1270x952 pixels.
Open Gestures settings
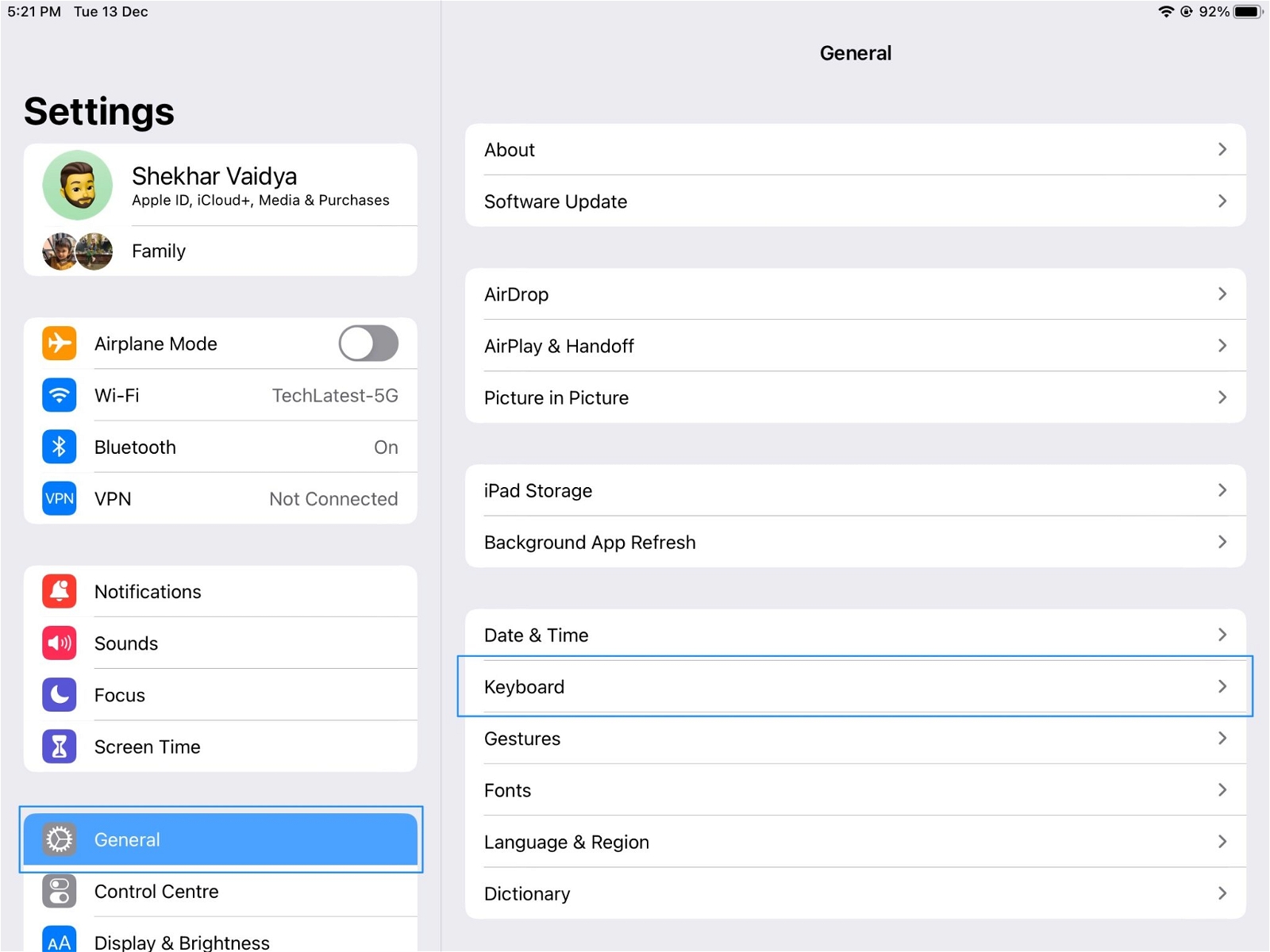tap(856, 738)
